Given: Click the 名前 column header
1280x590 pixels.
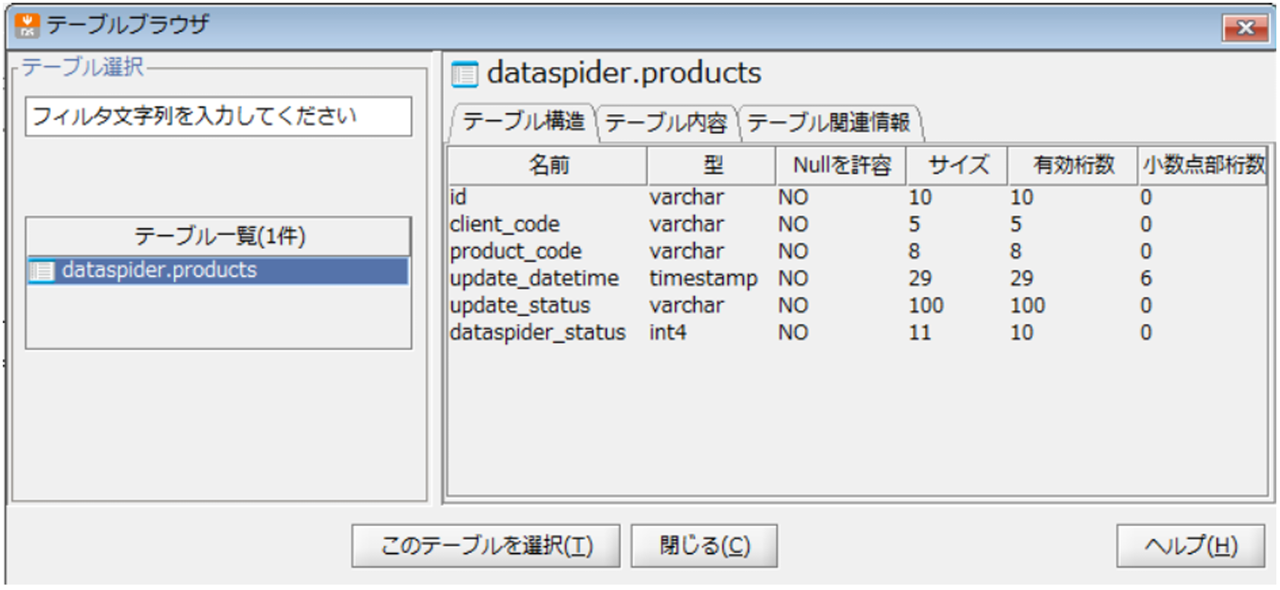Looking at the screenshot, I should tap(548, 166).
